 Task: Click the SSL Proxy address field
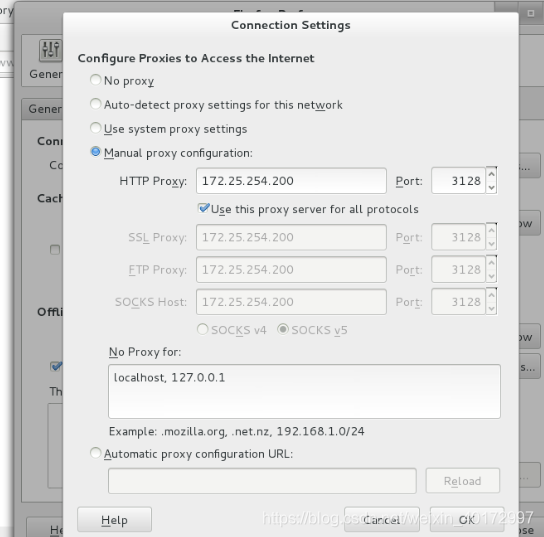point(291,237)
